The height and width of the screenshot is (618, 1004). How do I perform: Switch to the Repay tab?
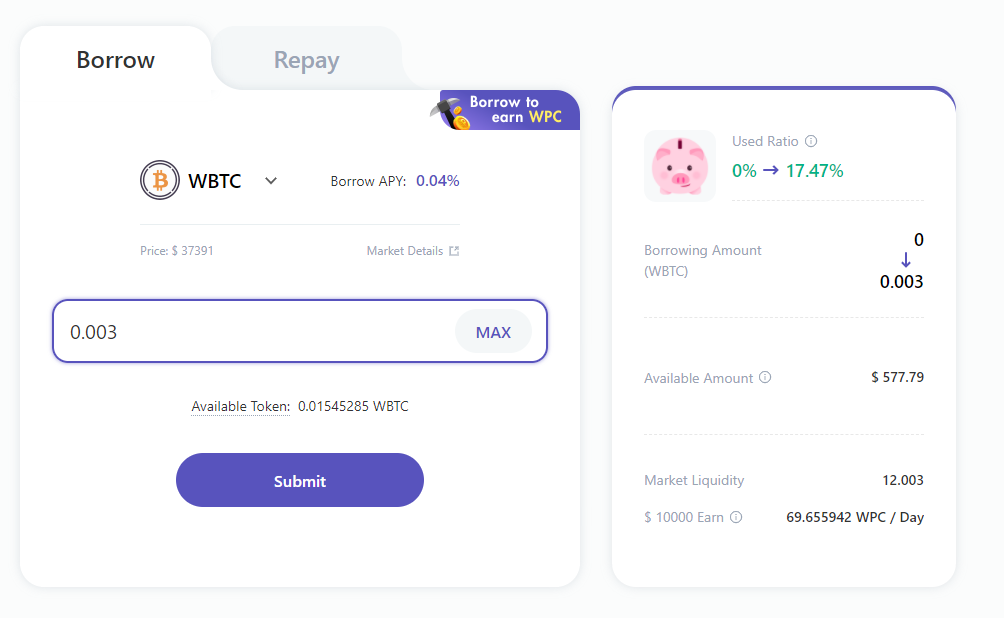click(307, 60)
